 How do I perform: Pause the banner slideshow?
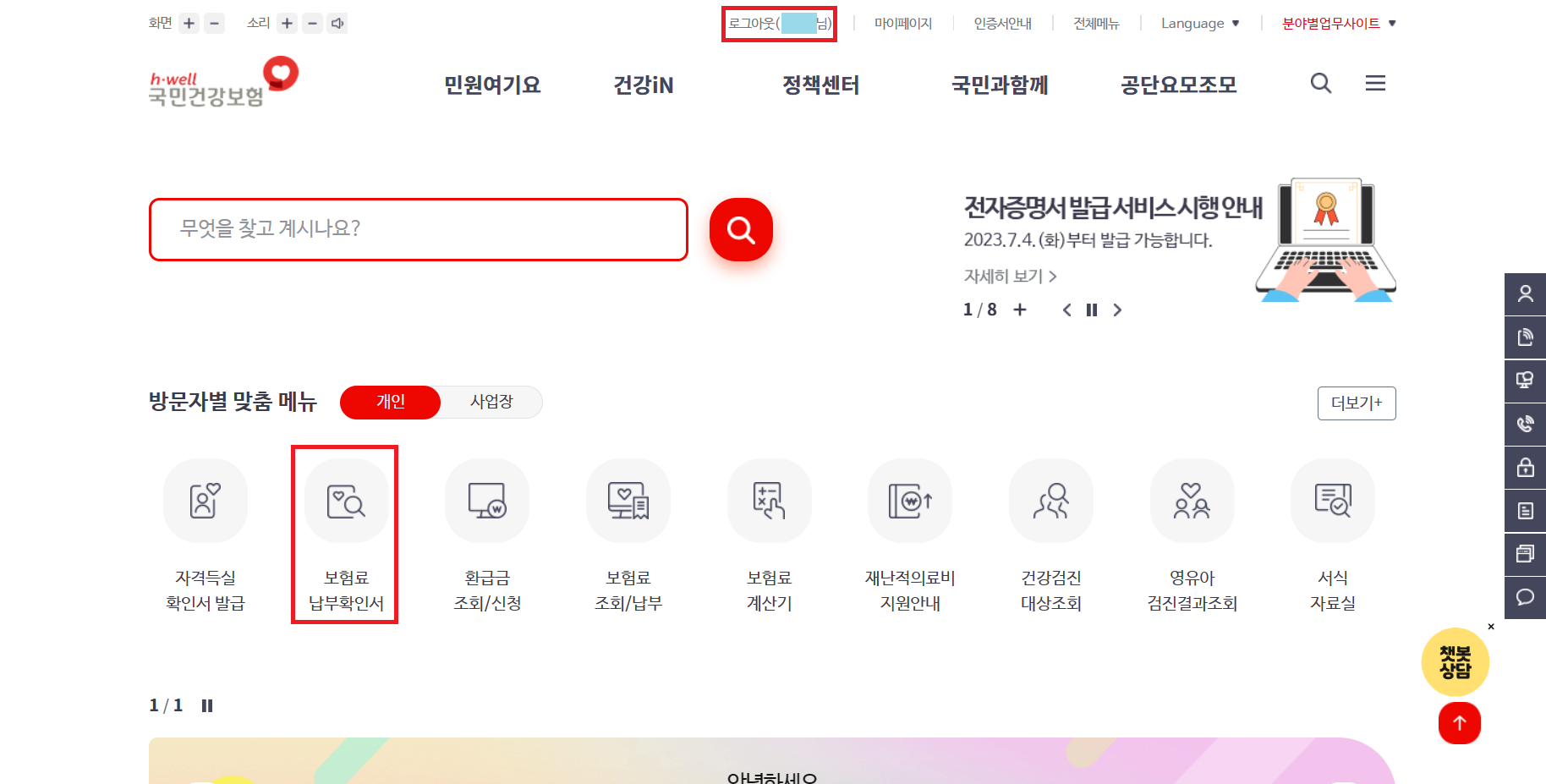pos(1092,310)
